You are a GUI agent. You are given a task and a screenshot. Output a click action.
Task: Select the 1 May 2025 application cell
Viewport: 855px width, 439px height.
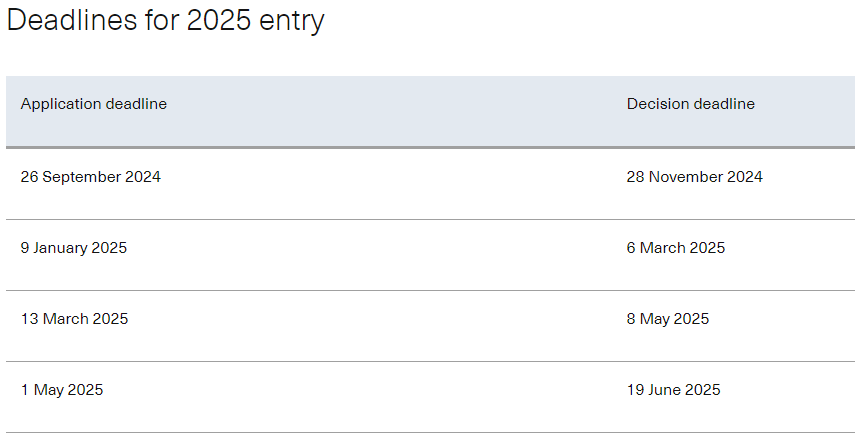[x=62, y=389]
